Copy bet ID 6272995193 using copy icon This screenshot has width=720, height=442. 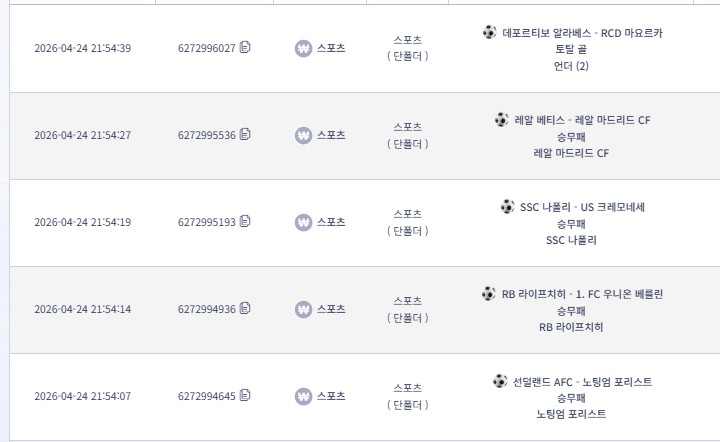pyautogui.click(x=245, y=221)
